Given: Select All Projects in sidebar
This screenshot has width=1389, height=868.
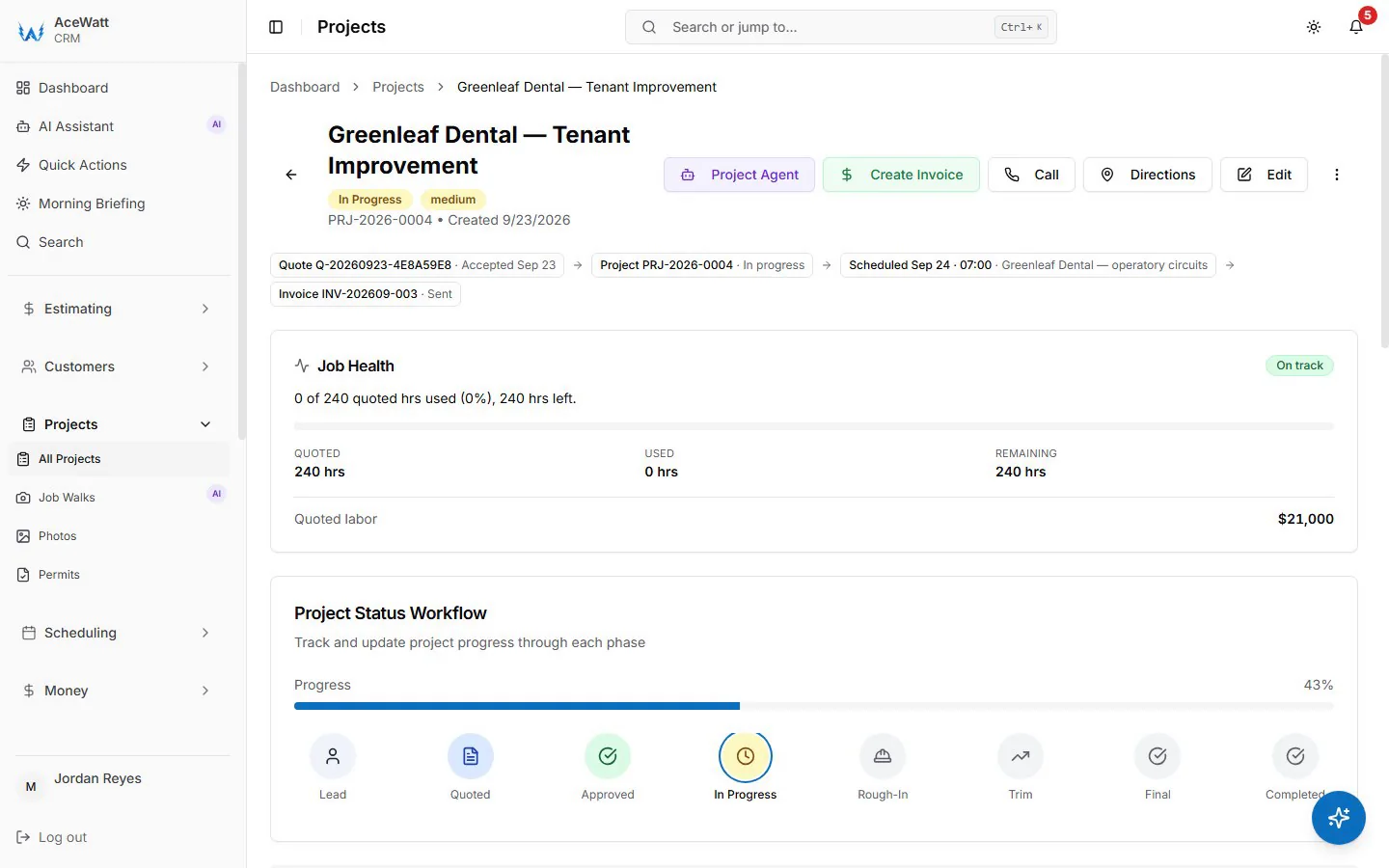Looking at the screenshot, I should (x=119, y=459).
